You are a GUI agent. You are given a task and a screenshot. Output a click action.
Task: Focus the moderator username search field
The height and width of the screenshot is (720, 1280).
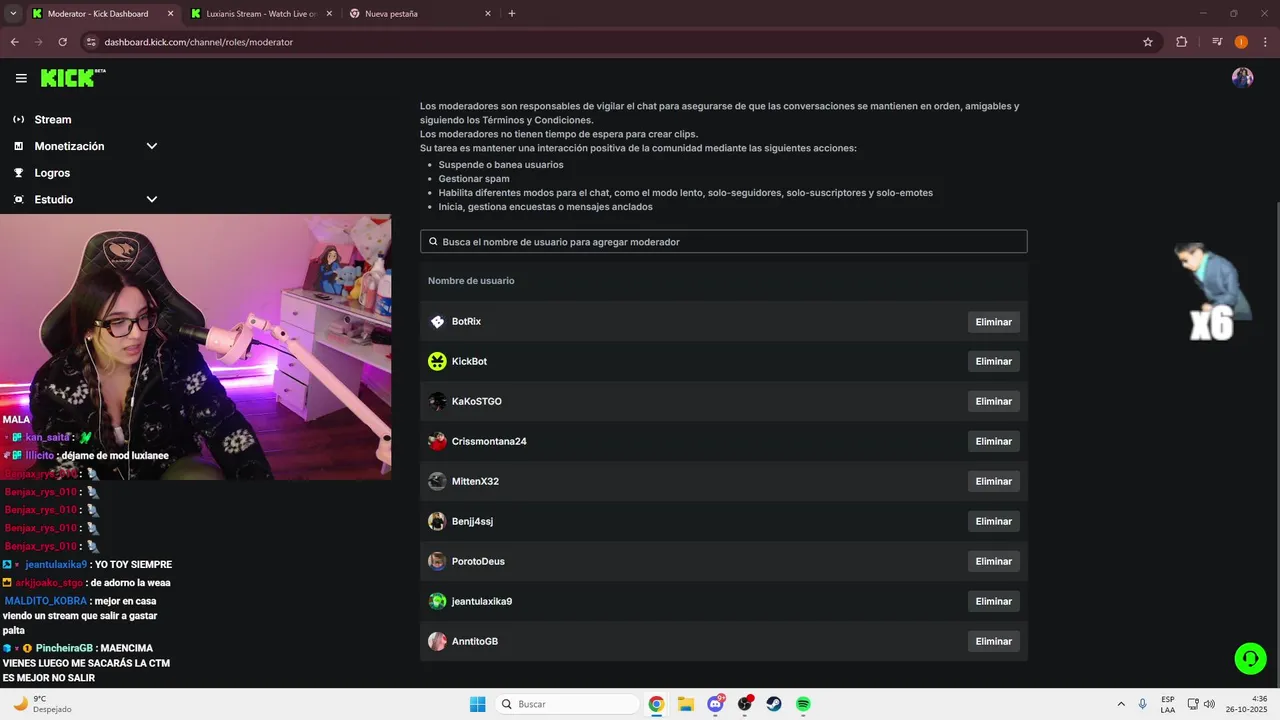click(723, 242)
